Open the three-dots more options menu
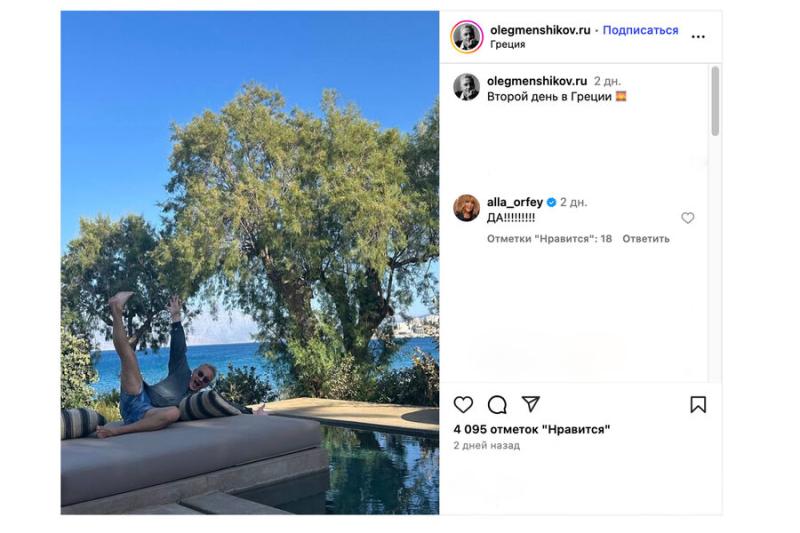 coord(698,37)
